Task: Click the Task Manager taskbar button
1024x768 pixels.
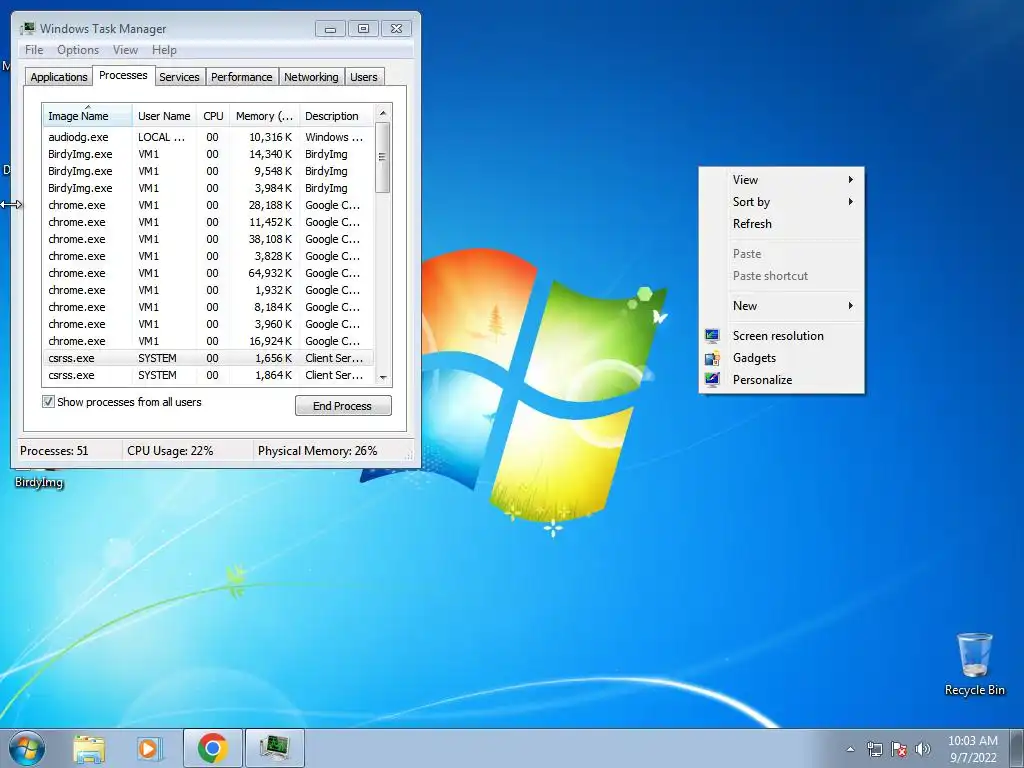Action: [274, 748]
